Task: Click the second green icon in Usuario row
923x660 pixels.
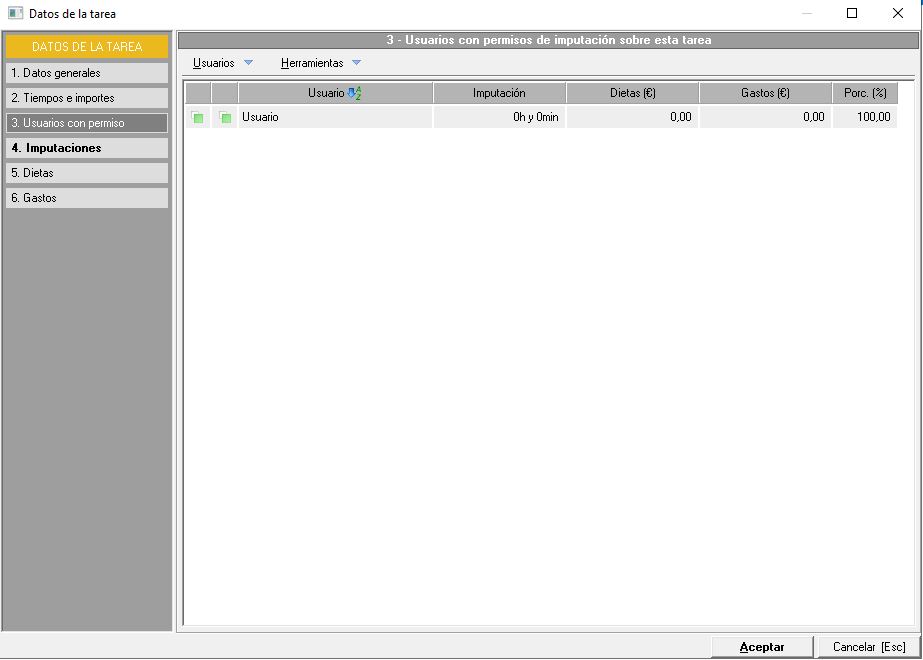Action: coord(225,118)
